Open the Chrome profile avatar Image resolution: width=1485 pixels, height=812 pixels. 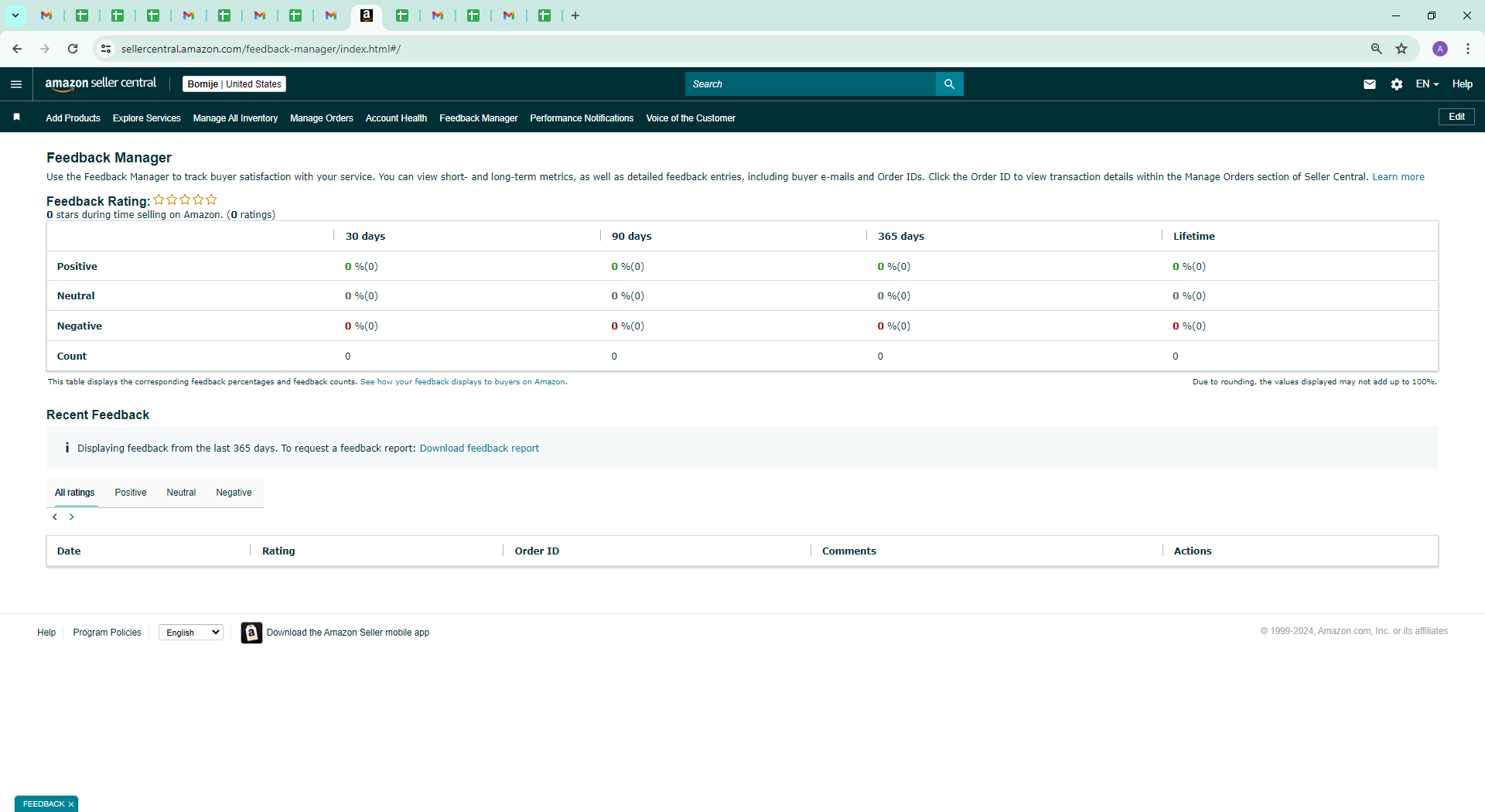click(1440, 49)
